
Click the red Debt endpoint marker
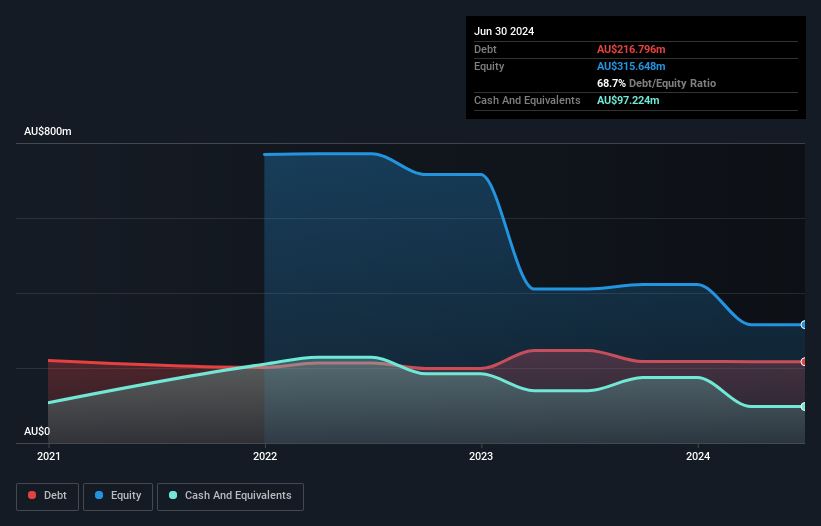click(804, 362)
